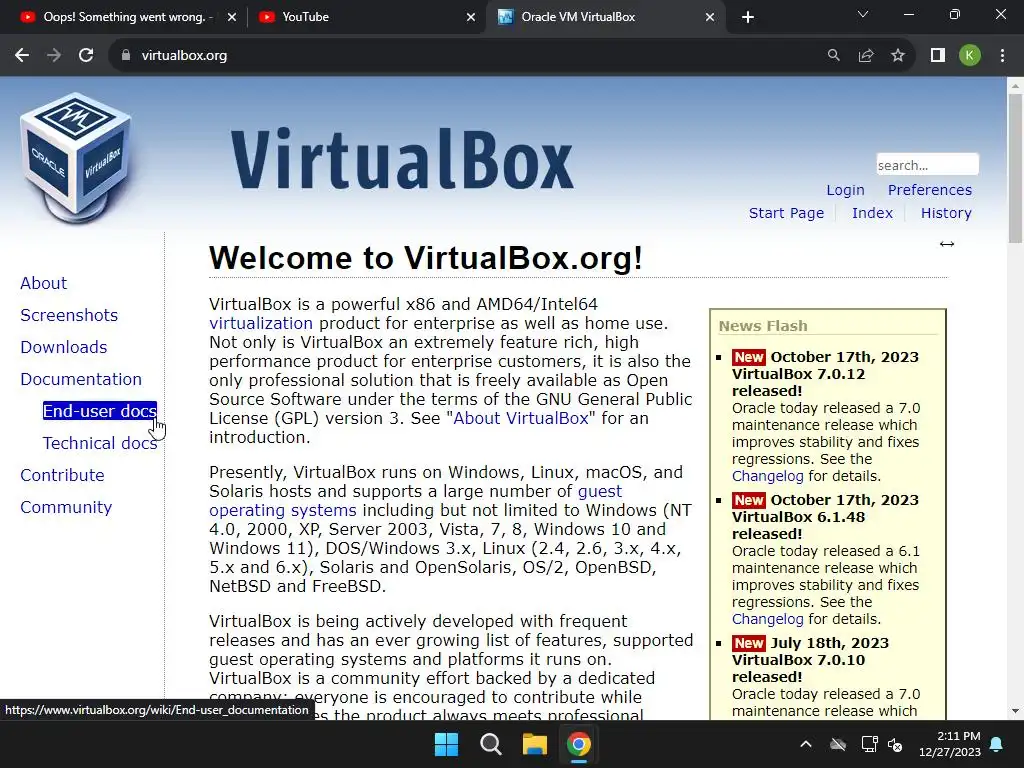Switch to the YouTube tab
The height and width of the screenshot is (768, 1024).
click(x=366, y=17)
